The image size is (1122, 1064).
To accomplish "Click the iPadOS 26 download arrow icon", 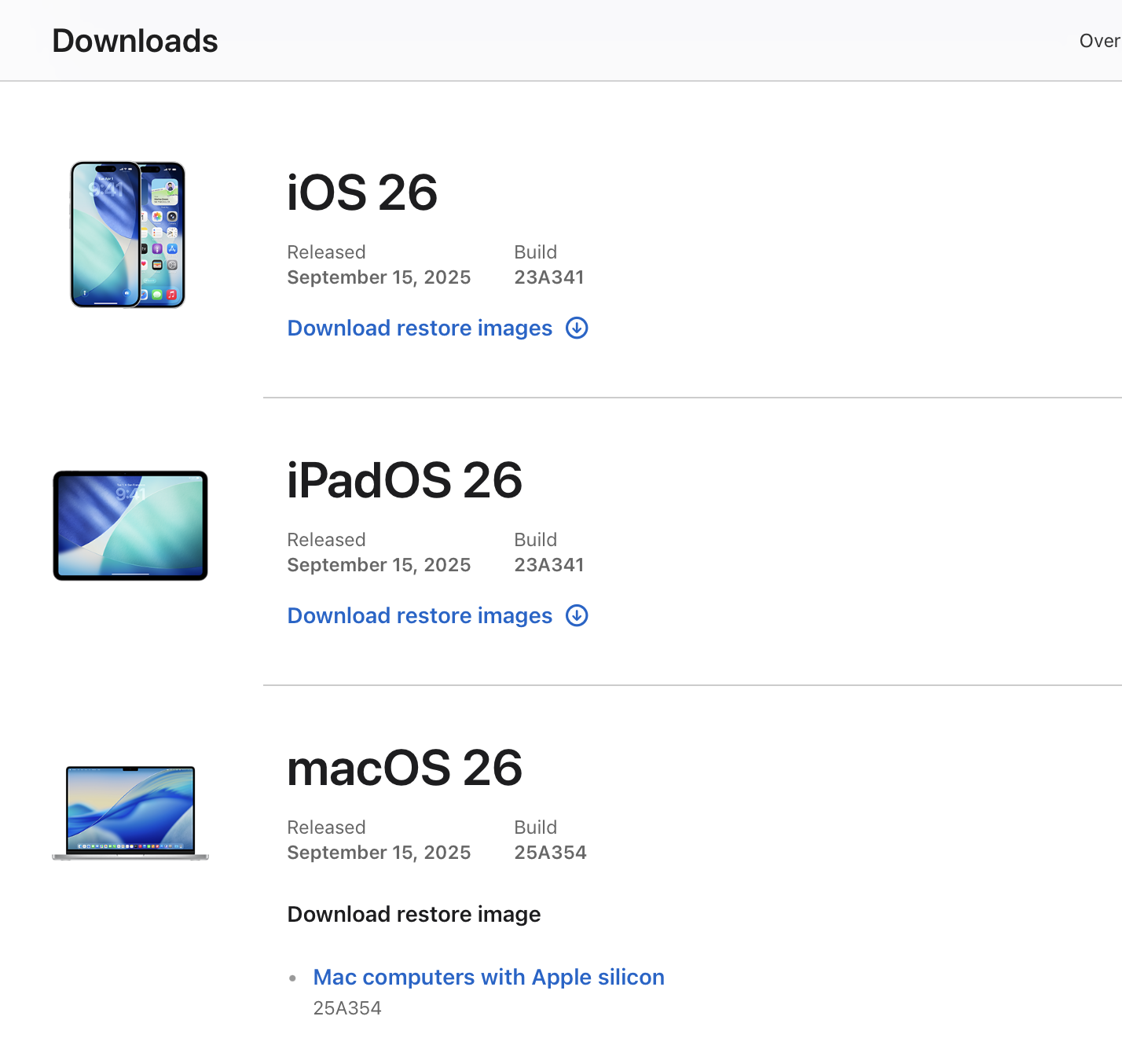I will 577,615.
